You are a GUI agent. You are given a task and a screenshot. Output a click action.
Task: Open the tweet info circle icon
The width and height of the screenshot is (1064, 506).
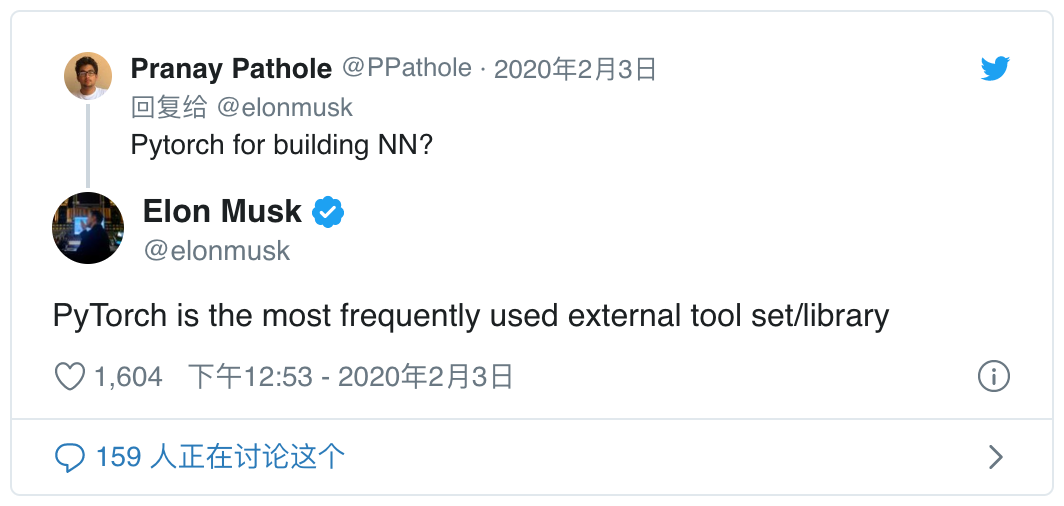click(x=993, y=376)
